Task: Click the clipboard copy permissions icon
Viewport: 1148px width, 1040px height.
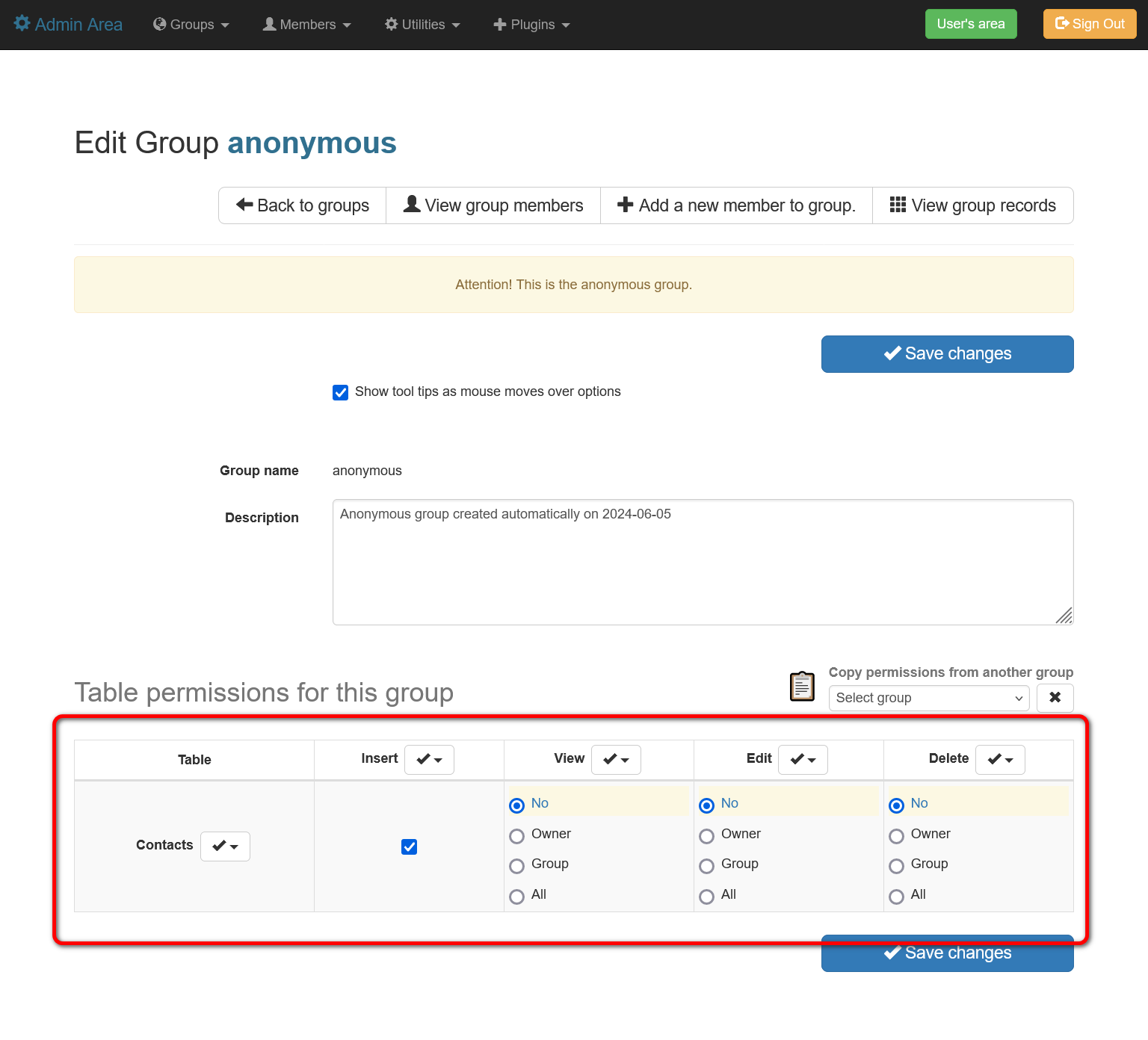Action: pos(802,686)
